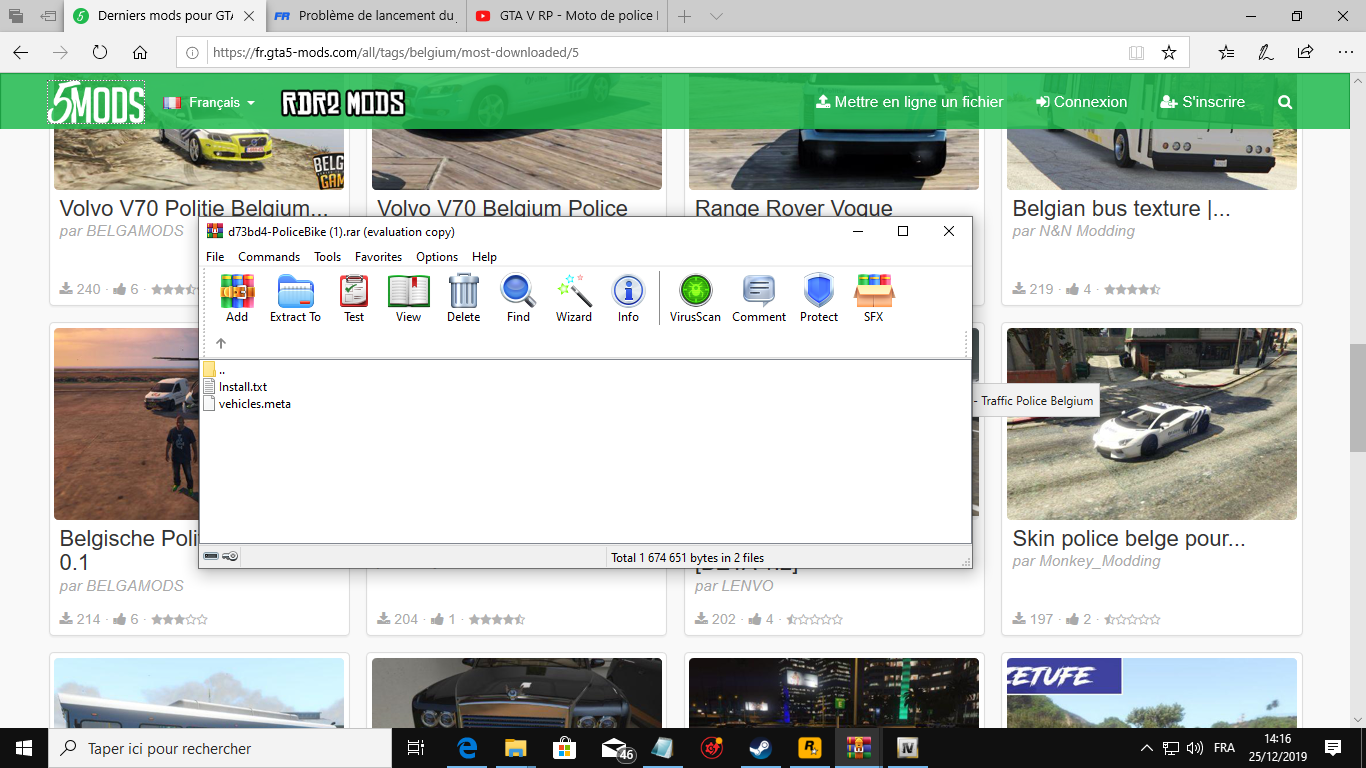Open the volume control in system tray
Image resolution: width=1366 pixels, height=768 pixels.
pos(1195,748)
